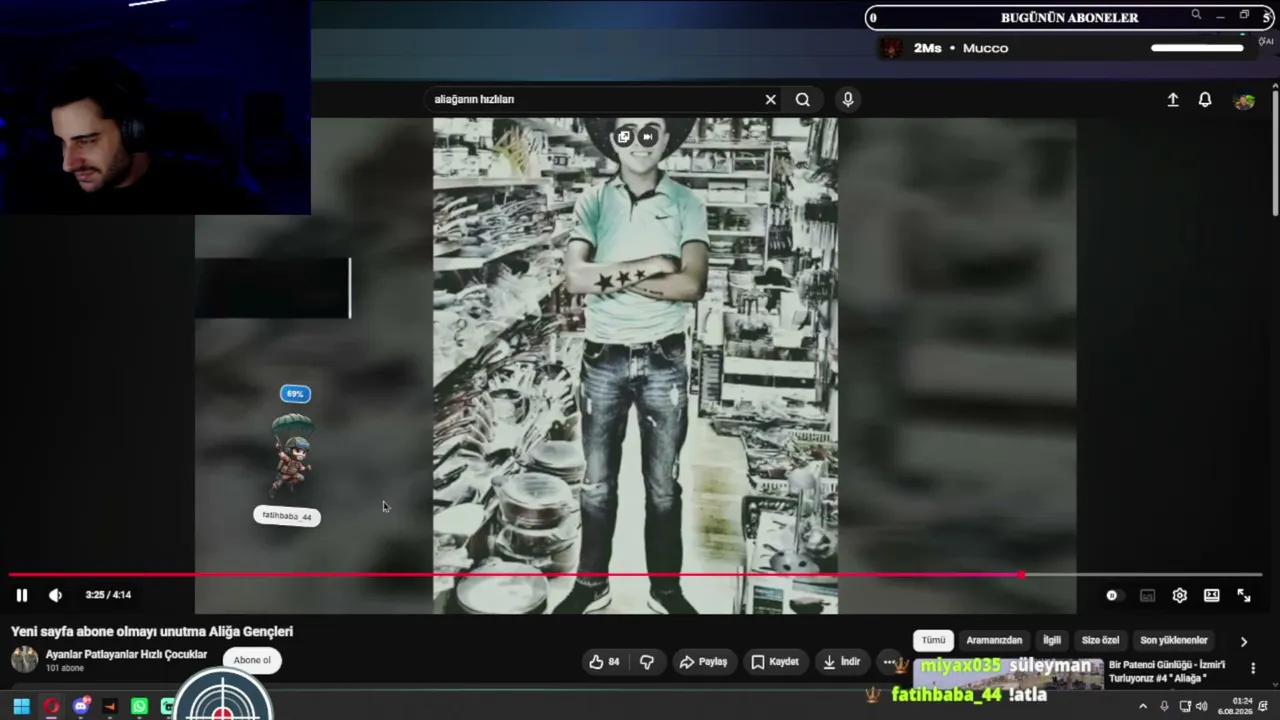Click the 3:25 / 4:14 time display
This screenshot has height=720, width=1280.
point(108,595)
